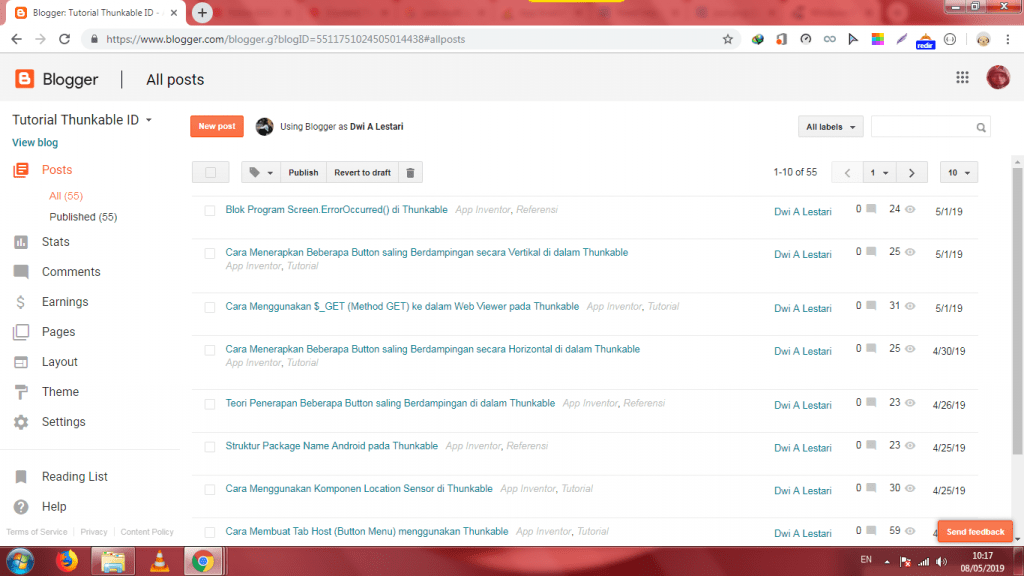1024x576 pixels.
Task: Open a new Chrome tab
Action: [202, 12]
